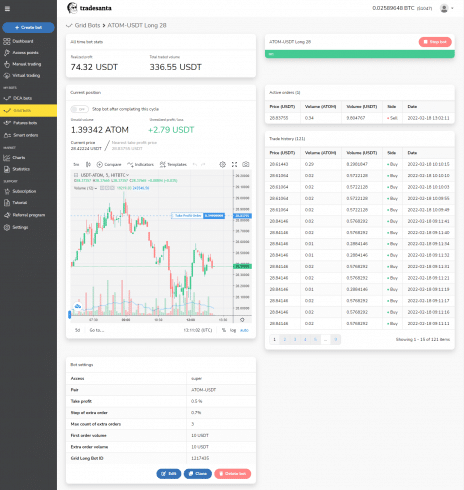Clone this bot
Screen dimensions: 464x490
[x=198, y=474]
